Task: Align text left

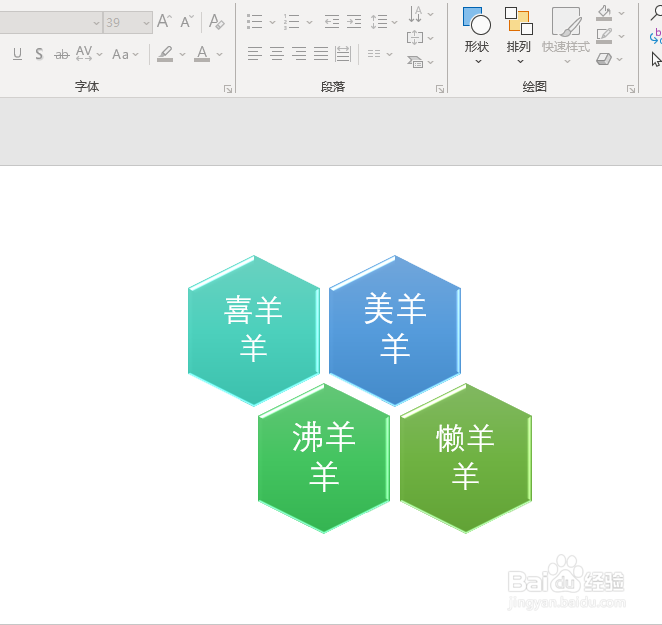Action: pos(255,54)
